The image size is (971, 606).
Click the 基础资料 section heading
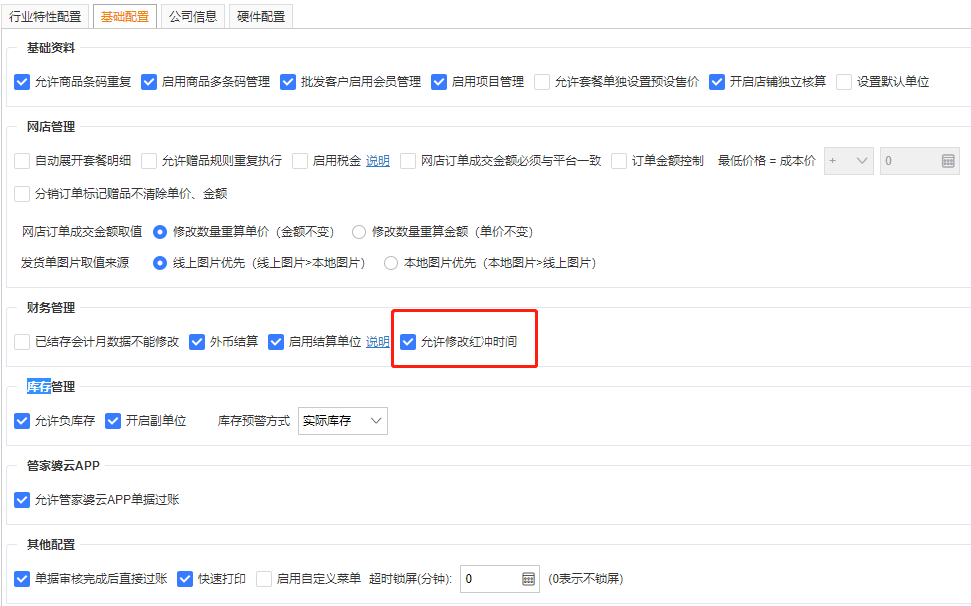[51, 48]
